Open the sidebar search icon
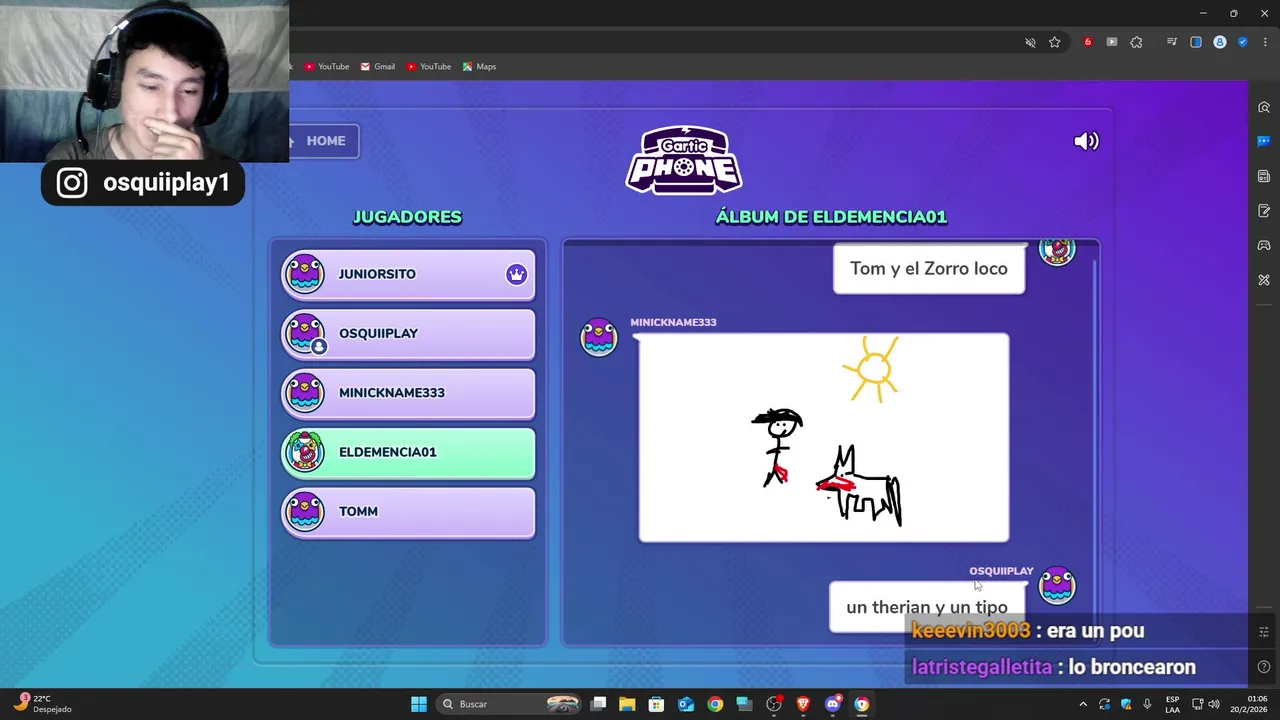1280x720 pixels. [1264, 107]
